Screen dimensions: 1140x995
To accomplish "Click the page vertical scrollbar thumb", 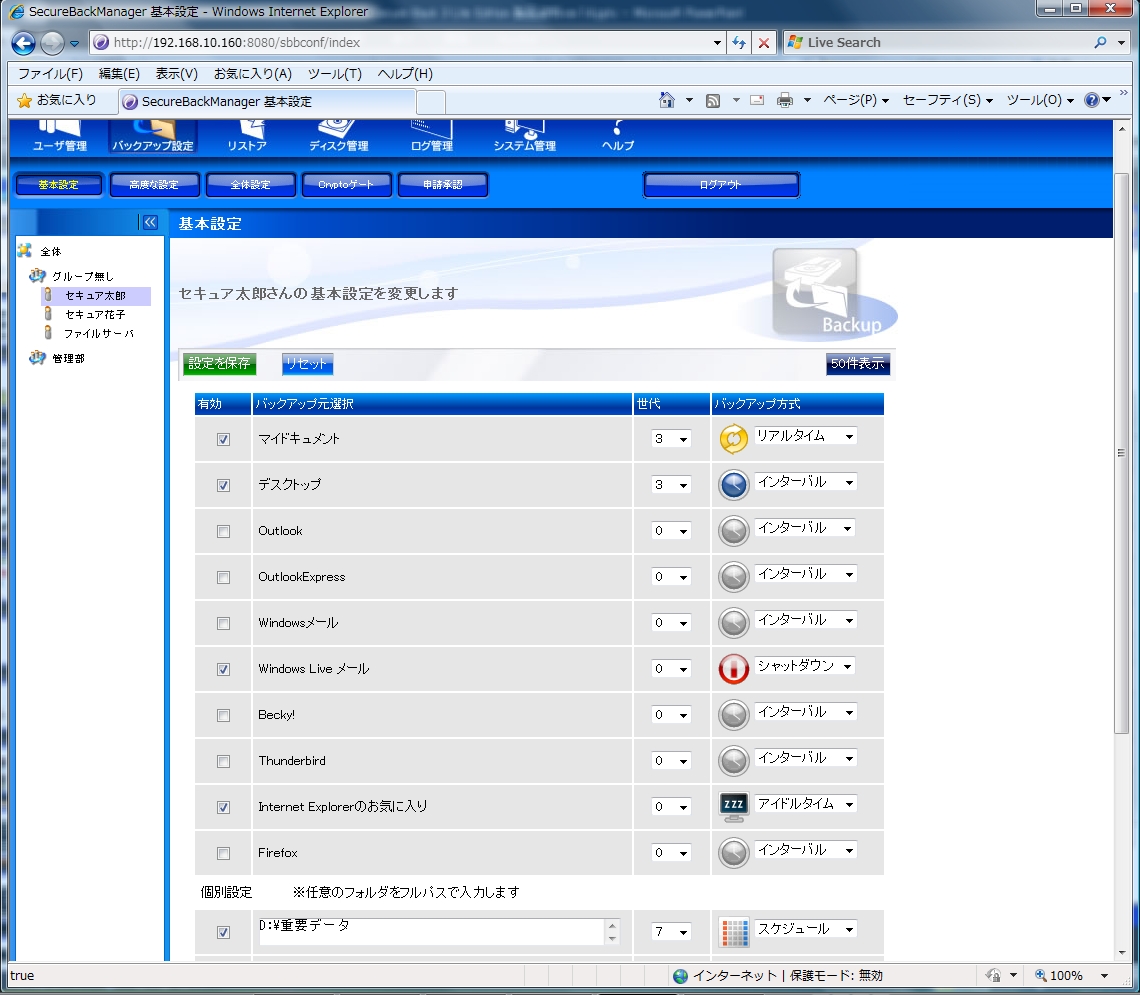I will 1121,452.
